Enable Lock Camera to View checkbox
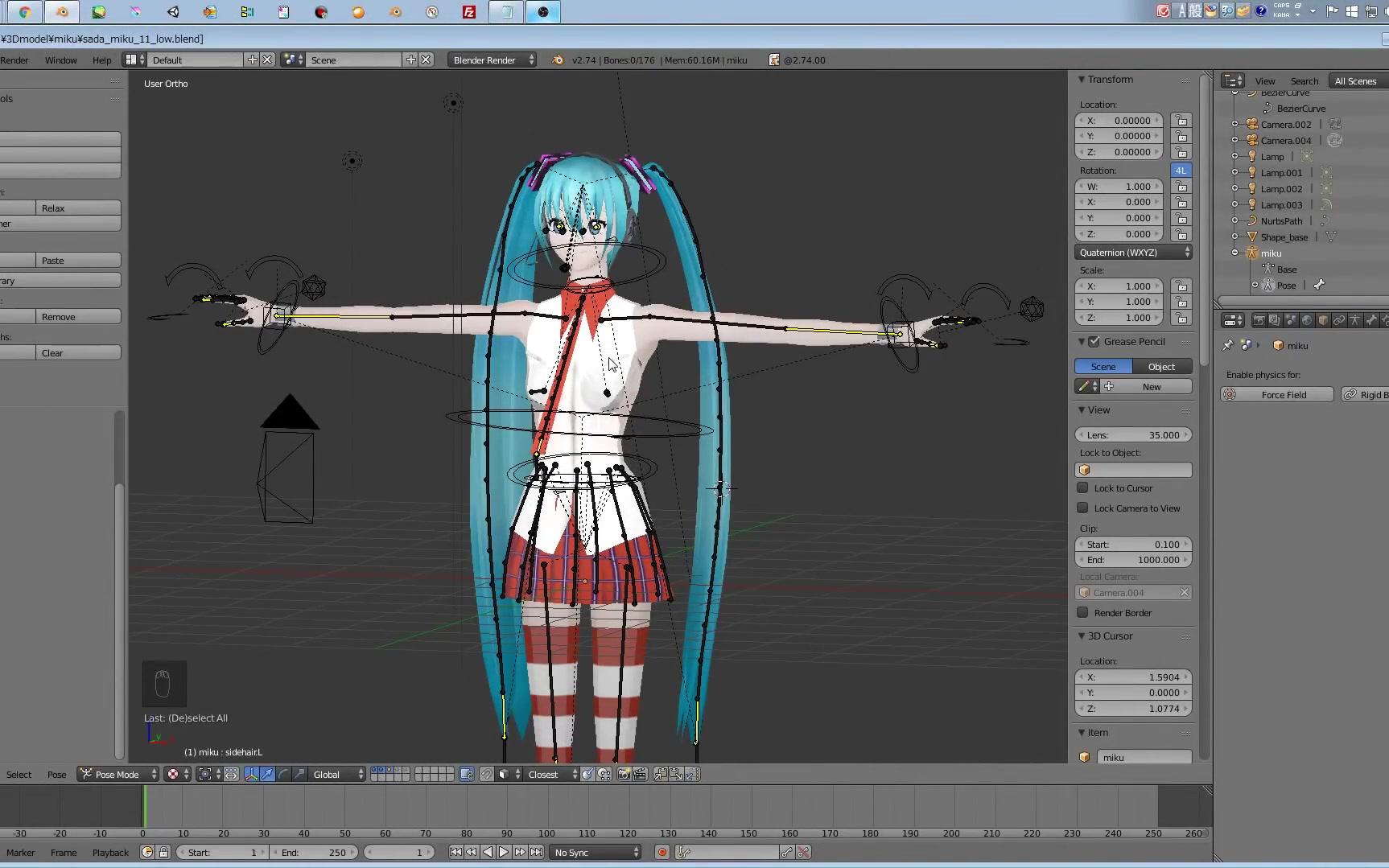 [1083, 508]
